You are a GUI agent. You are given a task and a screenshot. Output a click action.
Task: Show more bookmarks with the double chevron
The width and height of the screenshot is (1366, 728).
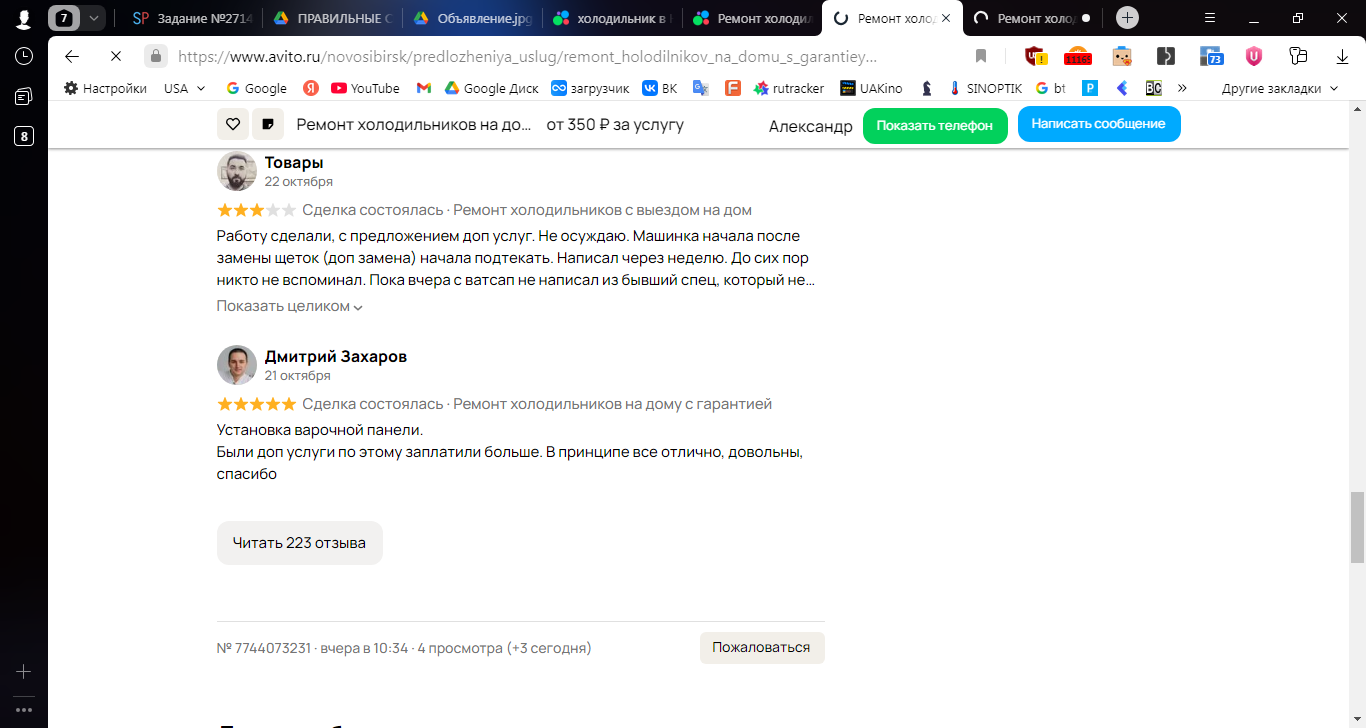click(1182, 88)
